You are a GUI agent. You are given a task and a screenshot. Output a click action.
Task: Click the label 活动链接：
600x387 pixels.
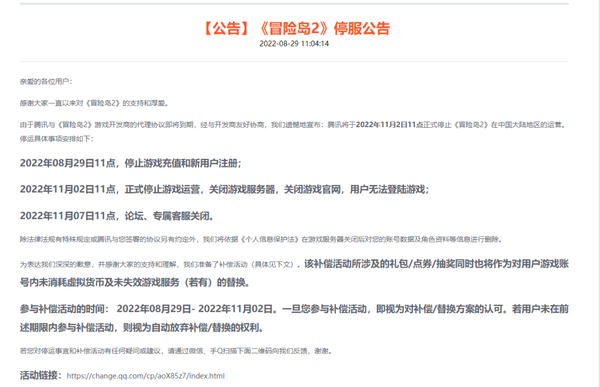[41, 376]
